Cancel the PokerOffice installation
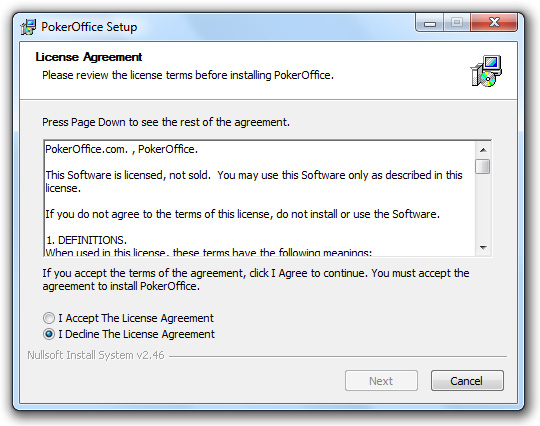 point(467,381)
